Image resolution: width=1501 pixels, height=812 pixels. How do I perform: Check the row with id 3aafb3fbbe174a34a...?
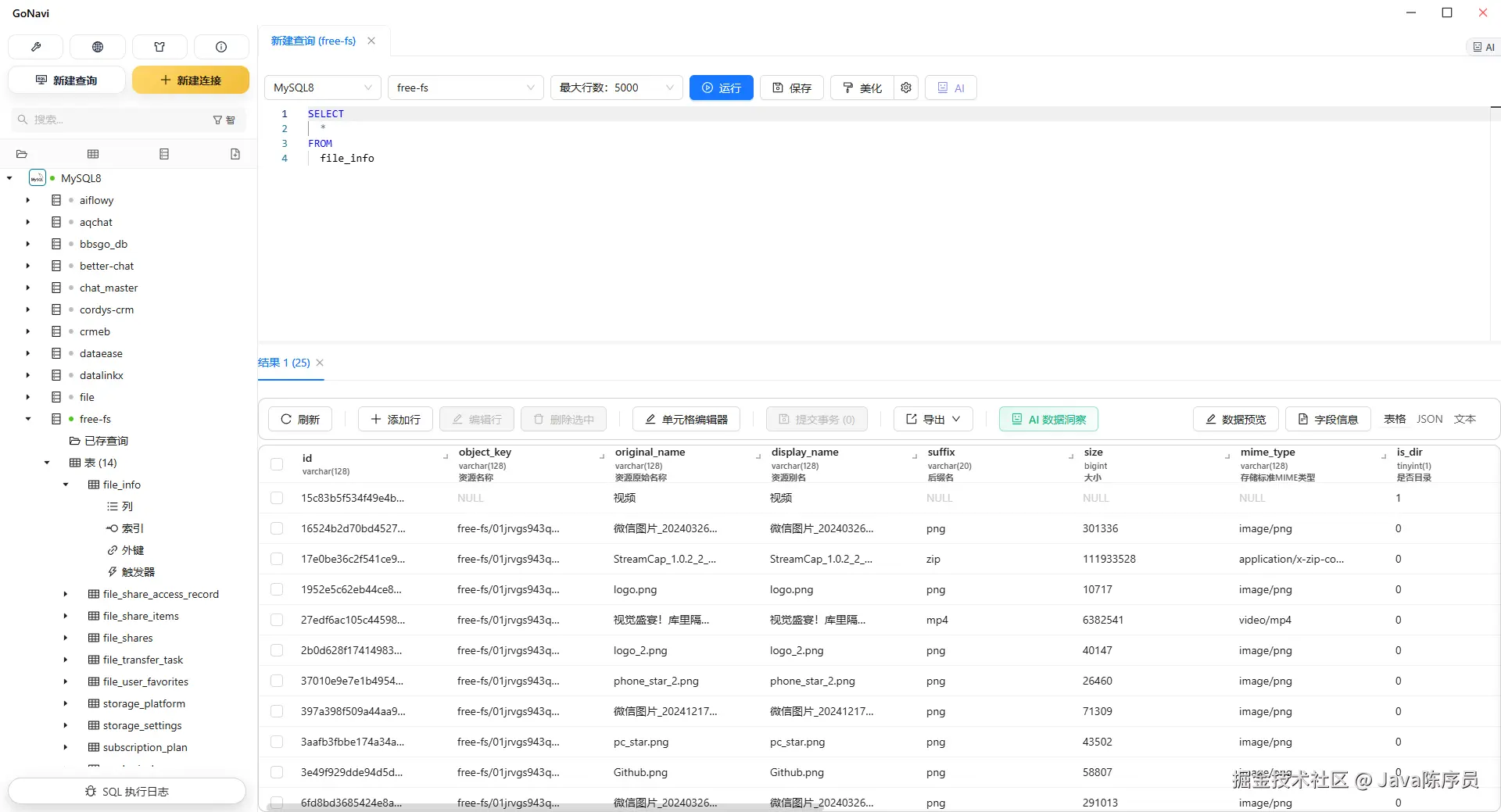(277, 742)
